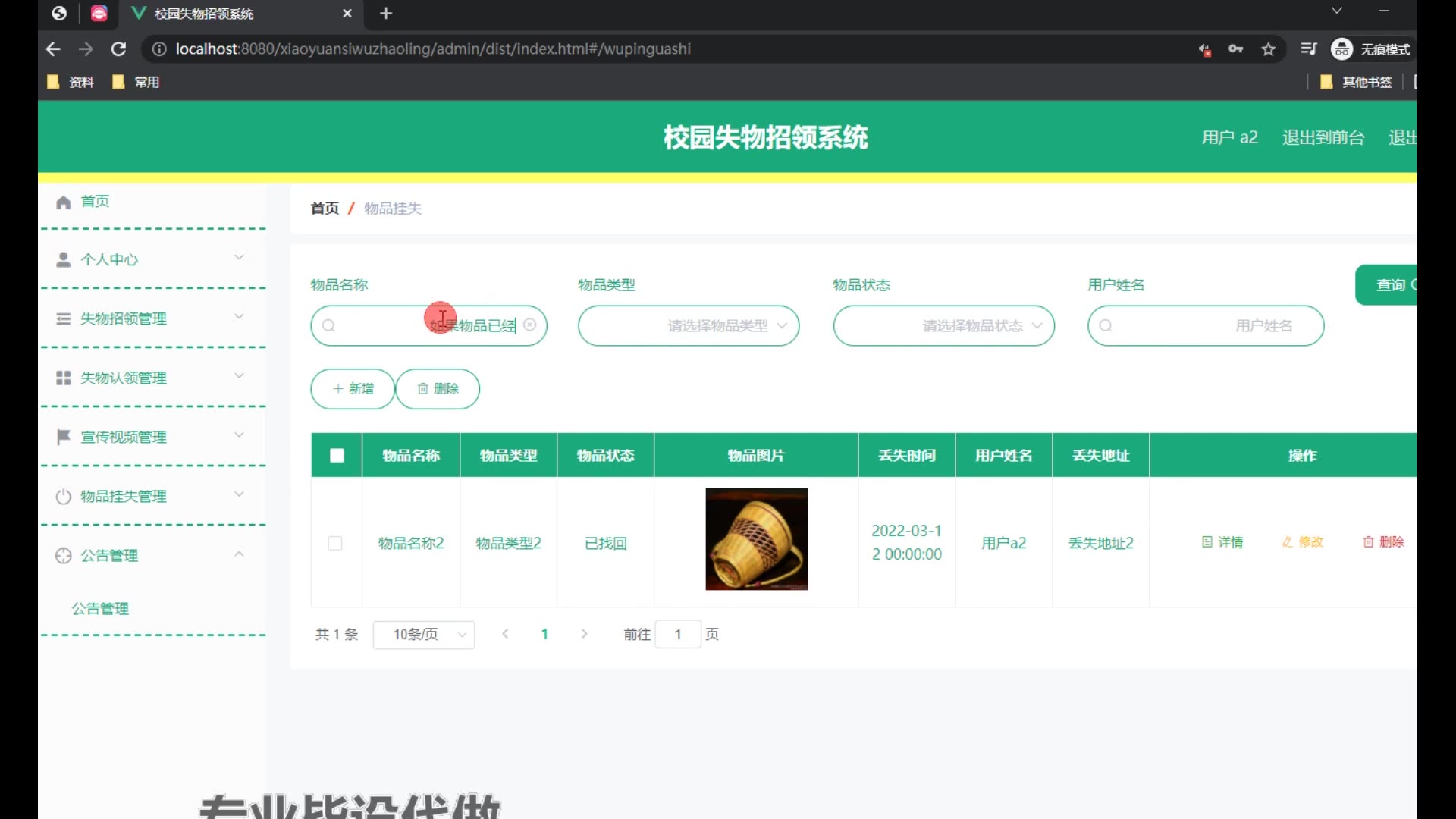Click the person icon for 个人中心
The height and width of the screenshot is (819, 1456).
(63, 259)
